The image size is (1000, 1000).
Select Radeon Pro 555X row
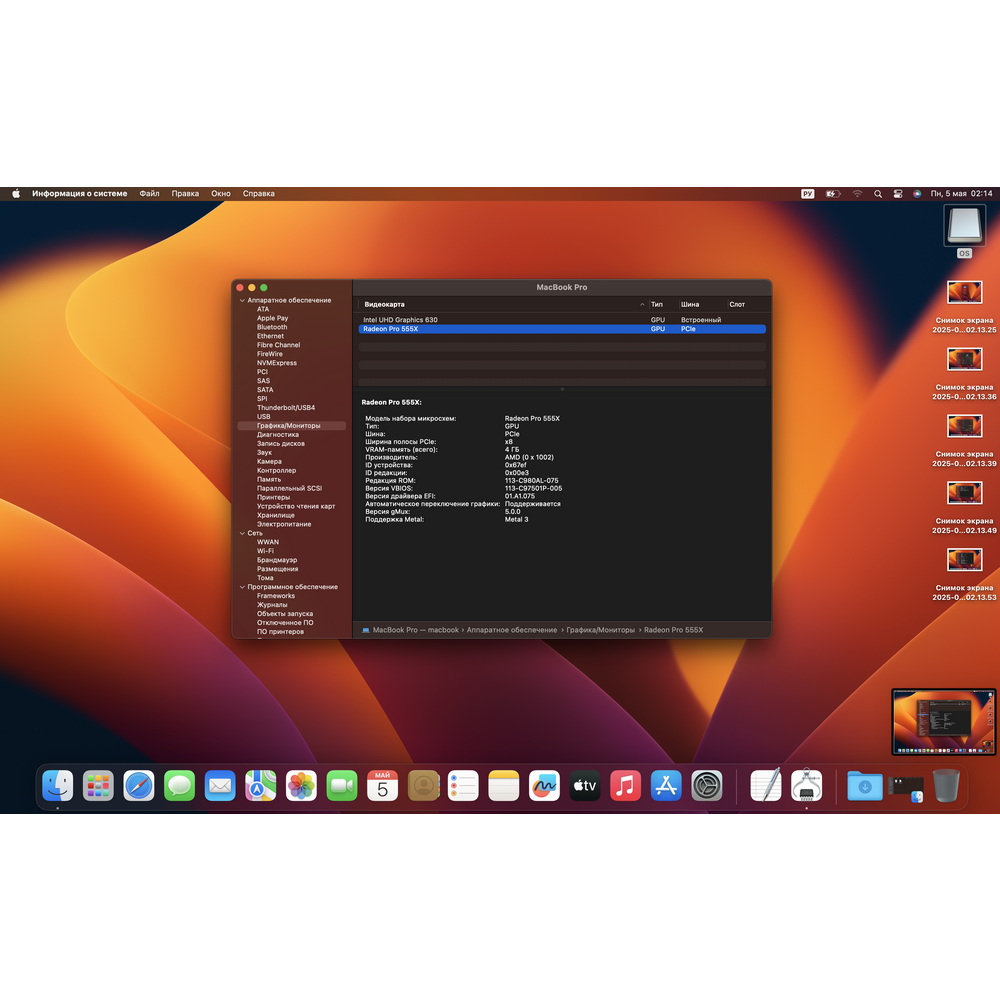point(562,329)
